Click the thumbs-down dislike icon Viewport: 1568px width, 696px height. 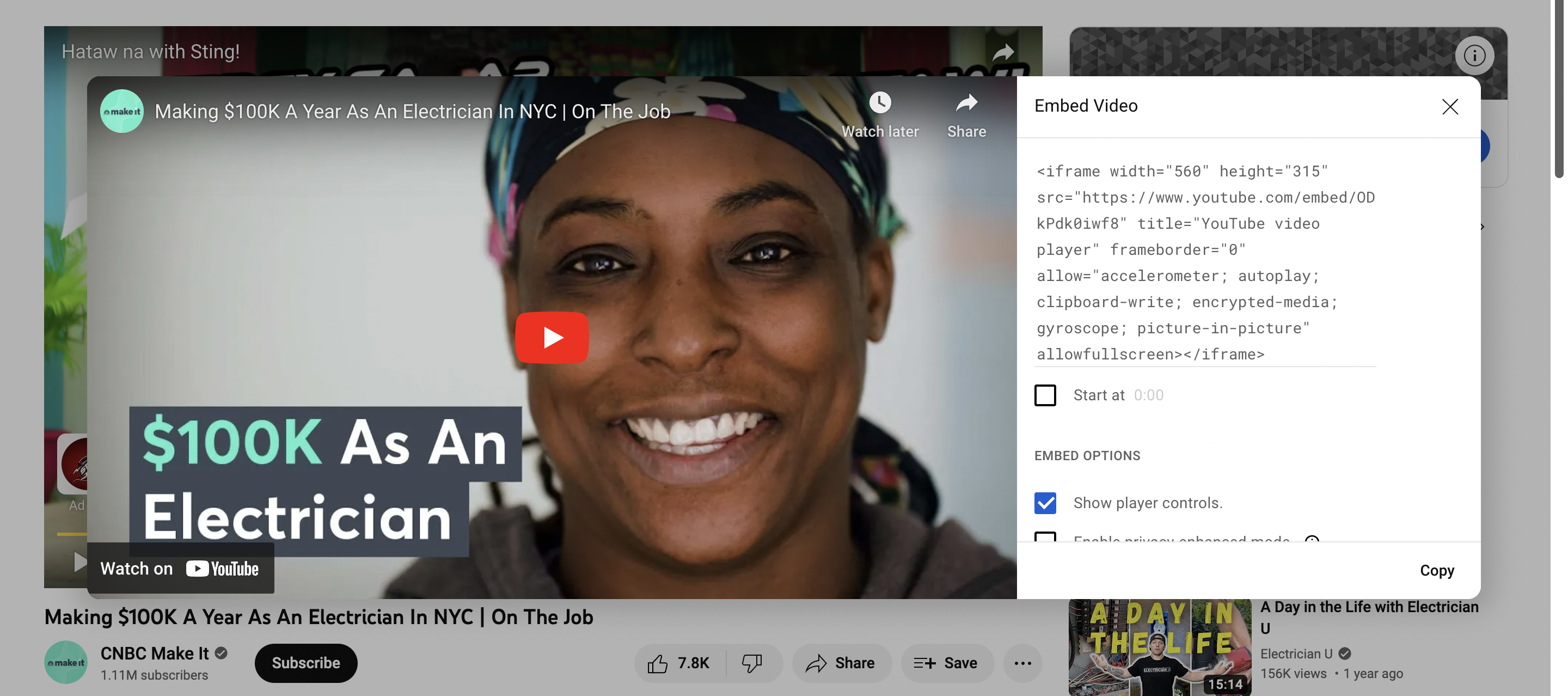pyautogui.click(x=752, y=663)
